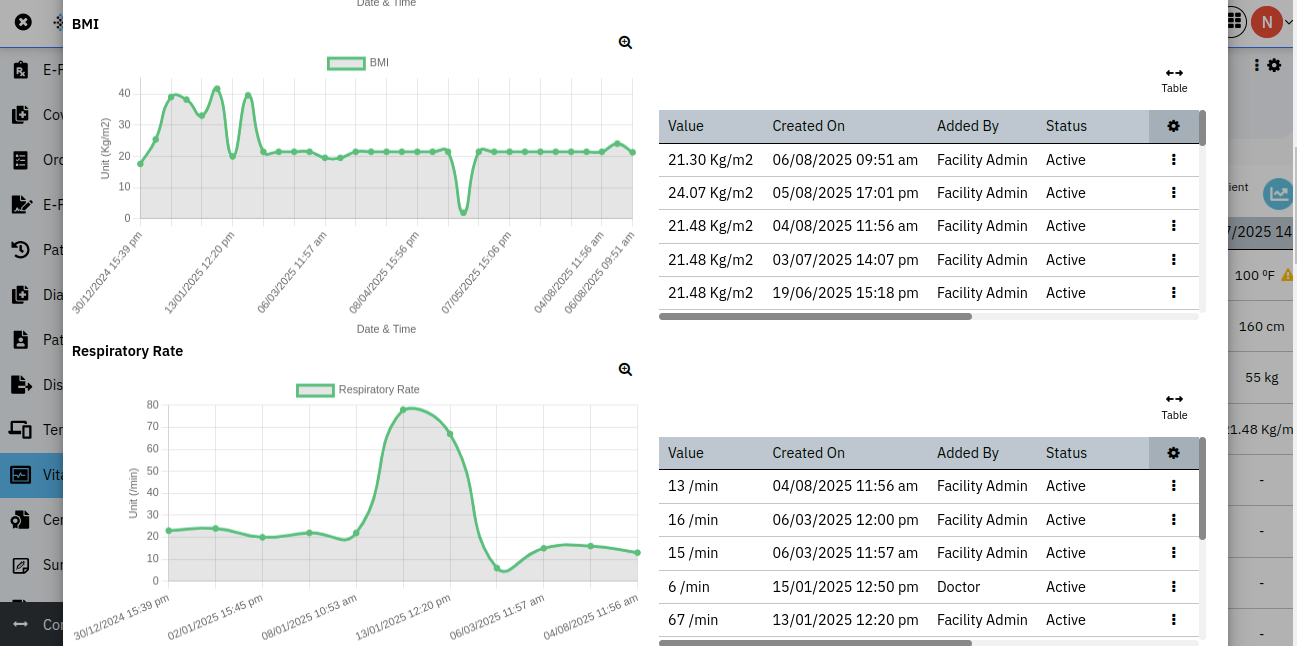Open the Certificates sidebar icon

tap(22, 519)
